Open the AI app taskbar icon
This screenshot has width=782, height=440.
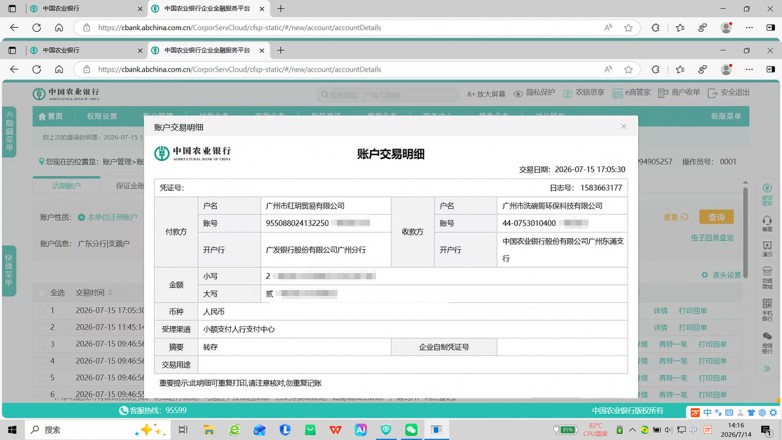pyautogui.click(x=361, y=430)
